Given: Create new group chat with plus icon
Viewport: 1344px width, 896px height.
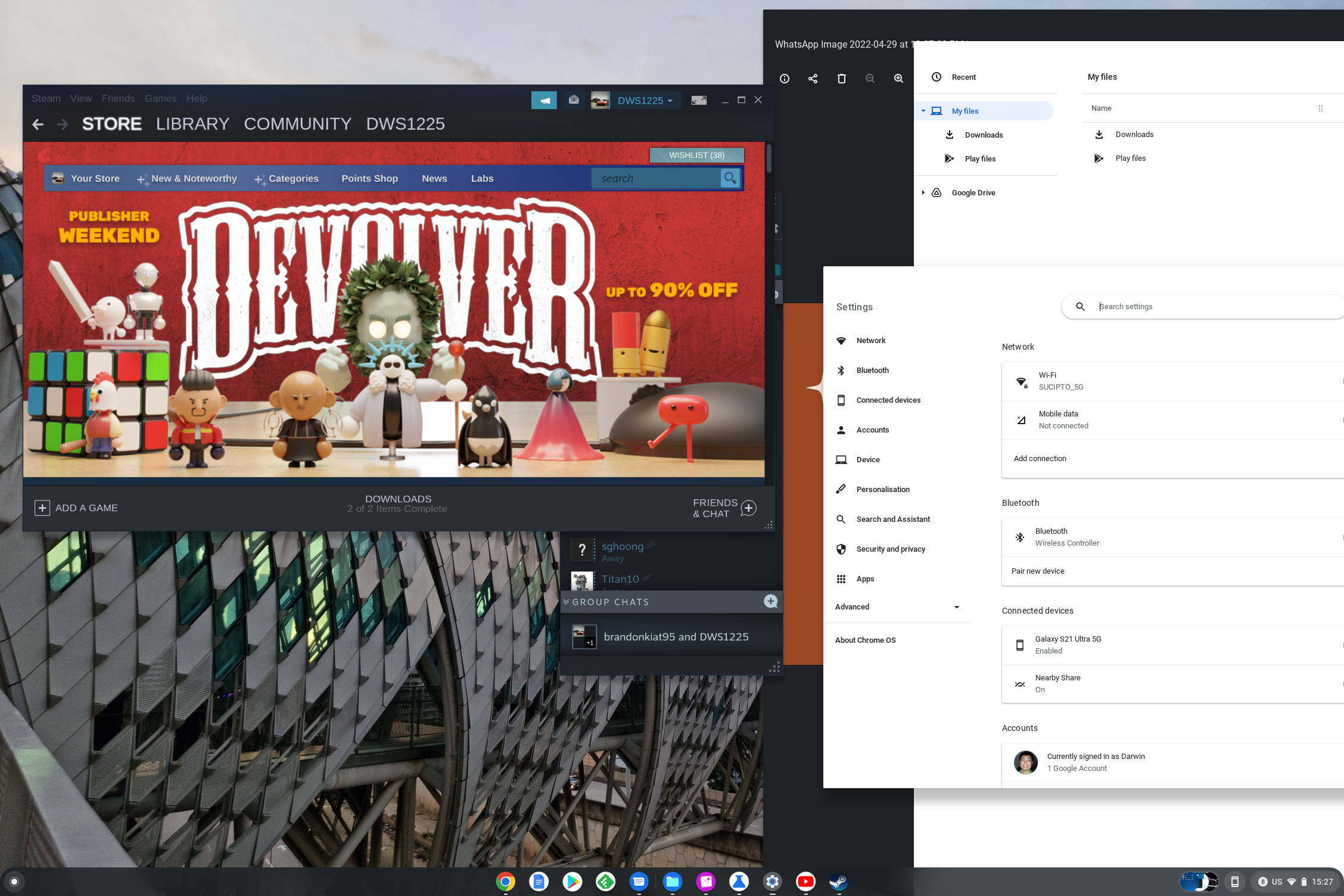Looking at the screenshot, I should coord(770,601).
